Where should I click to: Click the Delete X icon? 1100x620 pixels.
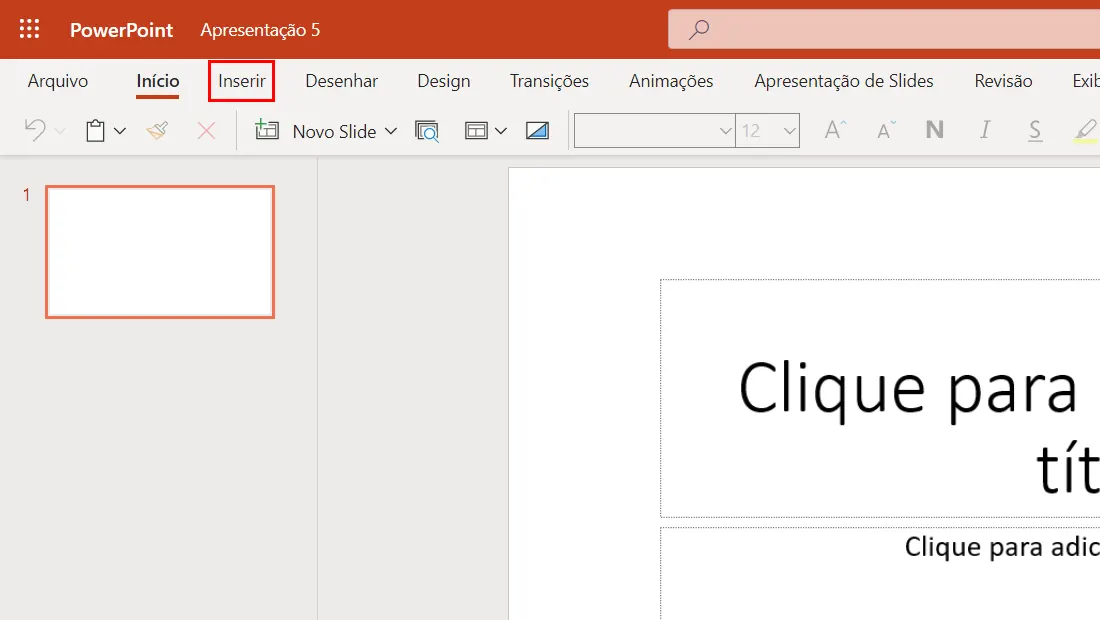(x=206, y=130)
